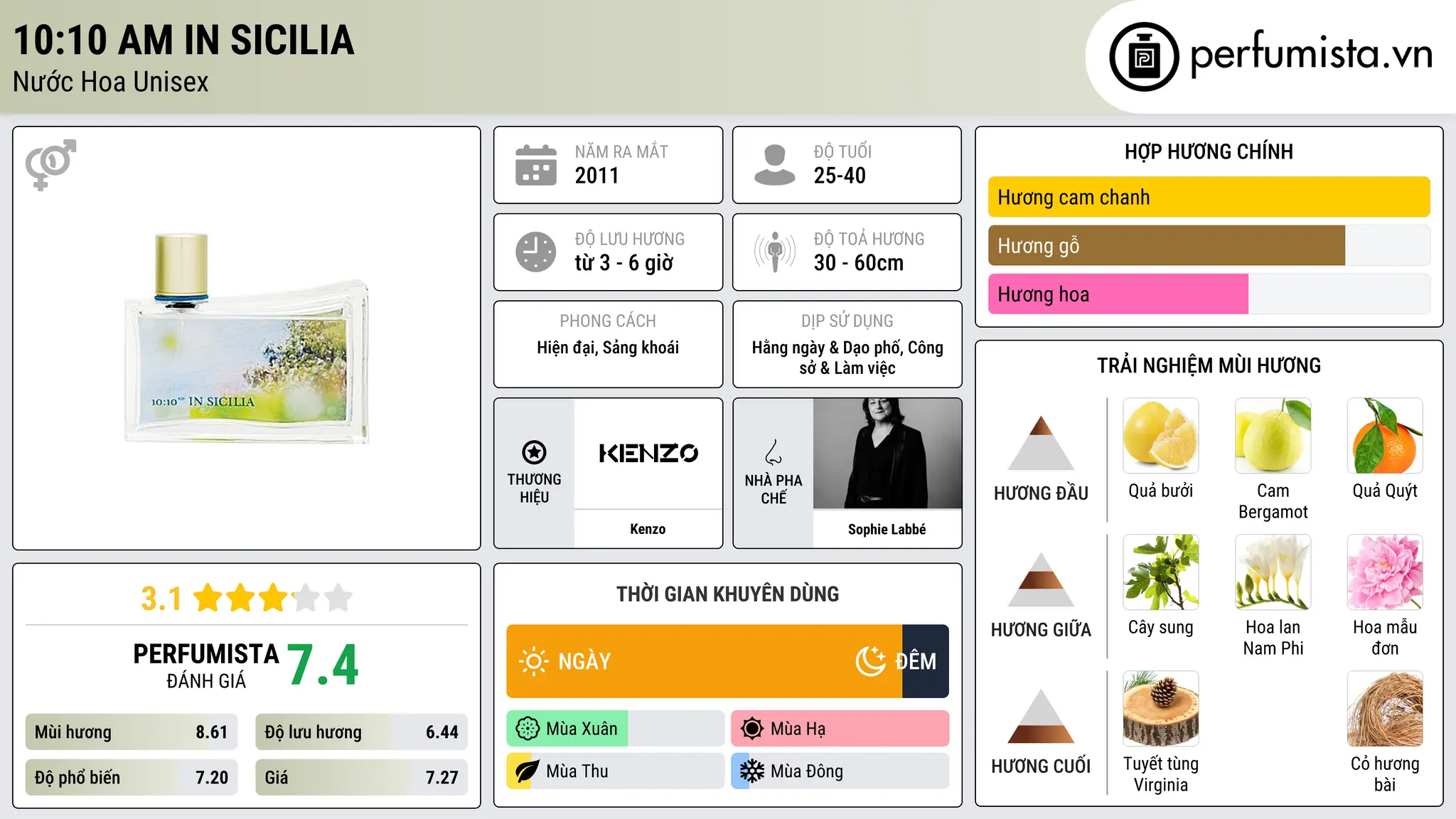The image size is (1456, 819).
Task: Click the calendar icon beside Năm ra mắt
Action: pyautogui.click(x=536, y=165)
